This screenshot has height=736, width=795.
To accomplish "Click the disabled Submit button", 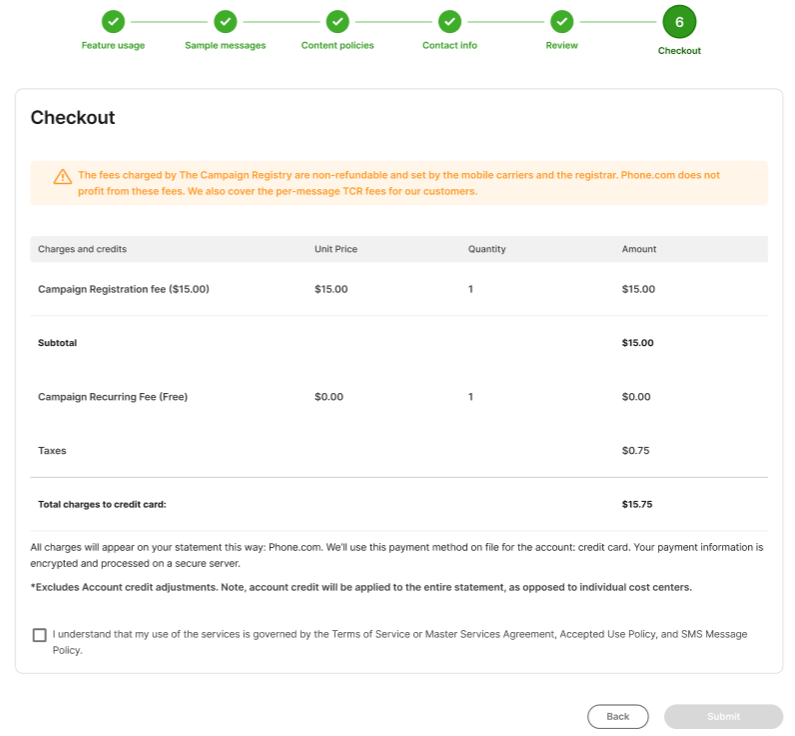I will click(x=723, y=716).
